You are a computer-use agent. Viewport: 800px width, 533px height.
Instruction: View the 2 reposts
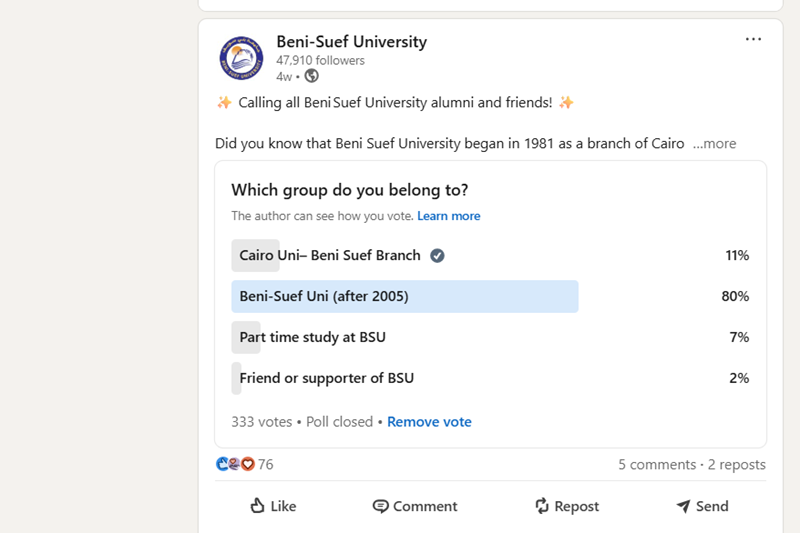[x=737, y=464]
